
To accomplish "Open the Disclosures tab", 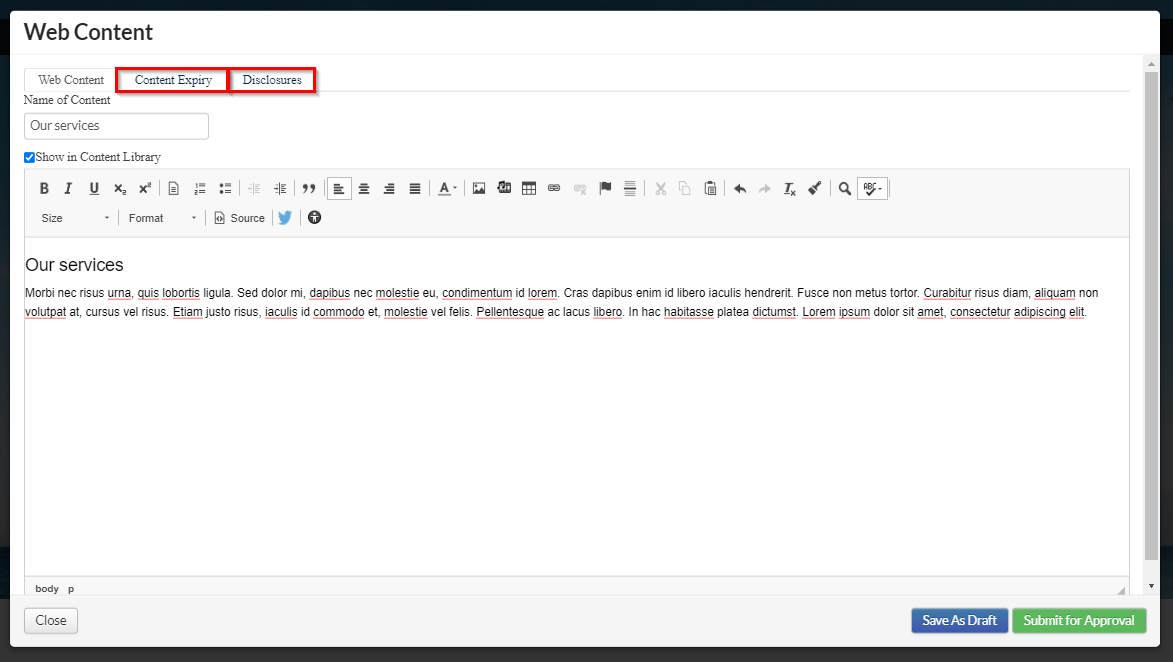I will (272, 80).
